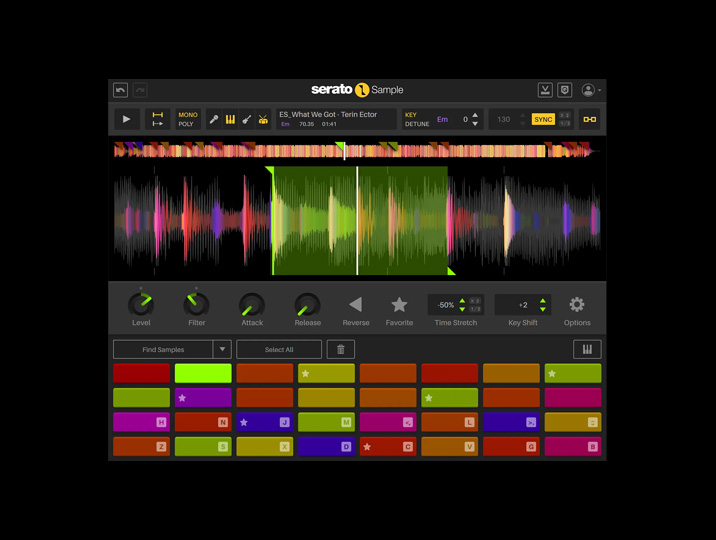Image resolution: width=716 pixels, height=540 pixels.
Task: Click the Filter knob
Action: point(196,304)
